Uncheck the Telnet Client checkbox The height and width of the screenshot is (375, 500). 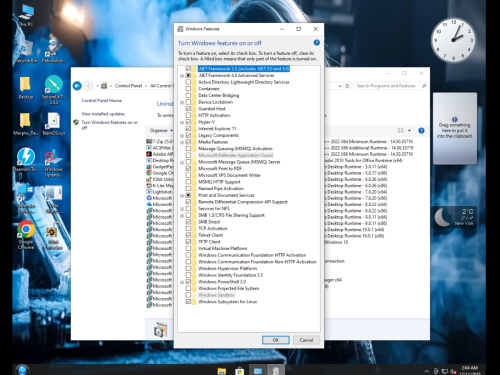pos(188,235)
